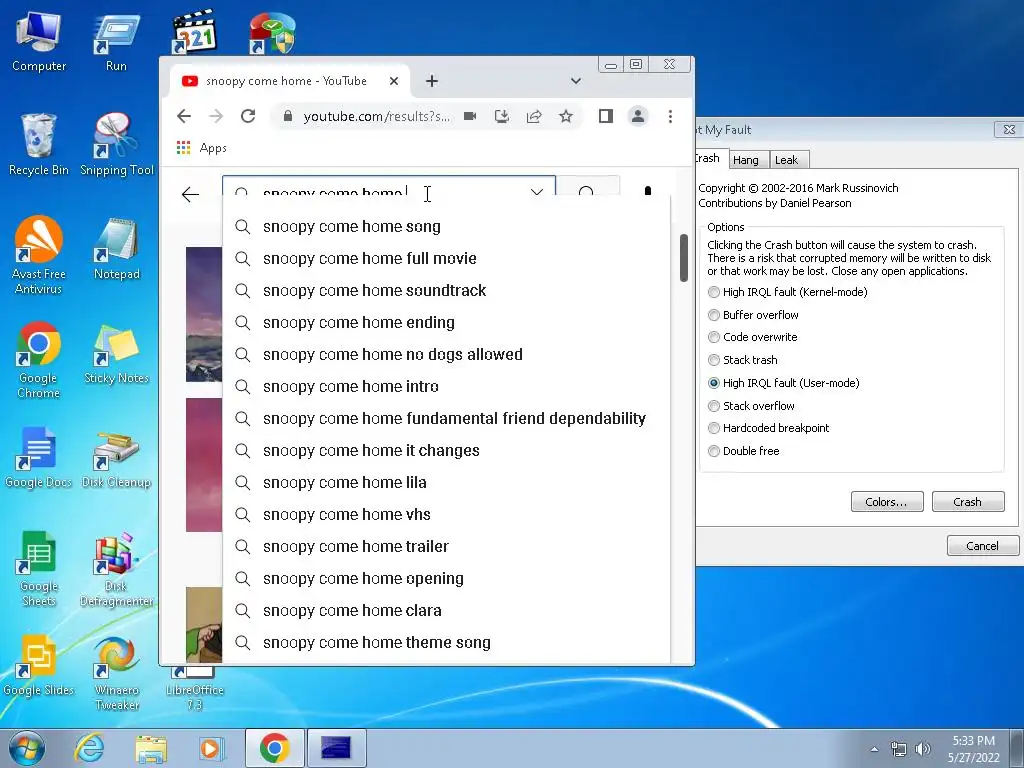
Task: Click the camera icon in the address bar
Action: pos(470,116)
